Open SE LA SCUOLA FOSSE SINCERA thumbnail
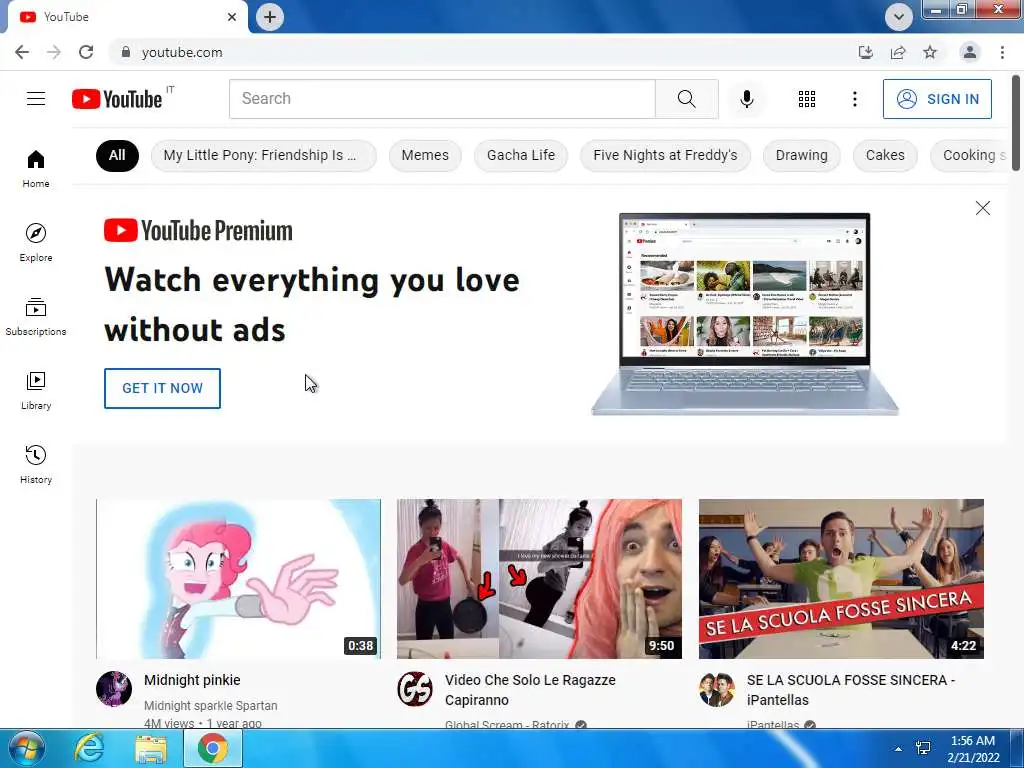 841,579
